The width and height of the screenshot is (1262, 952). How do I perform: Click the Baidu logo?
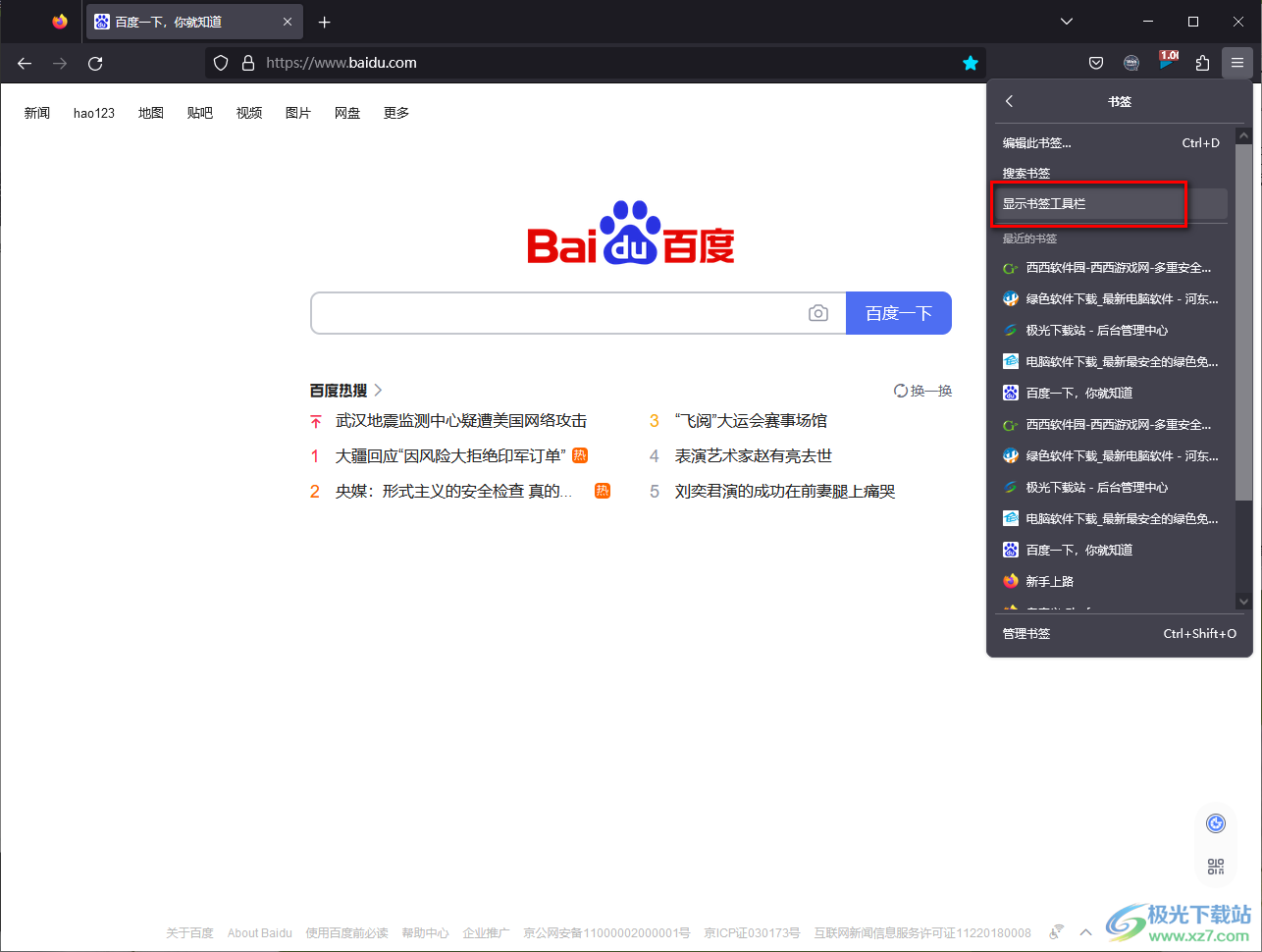(631, 234)
